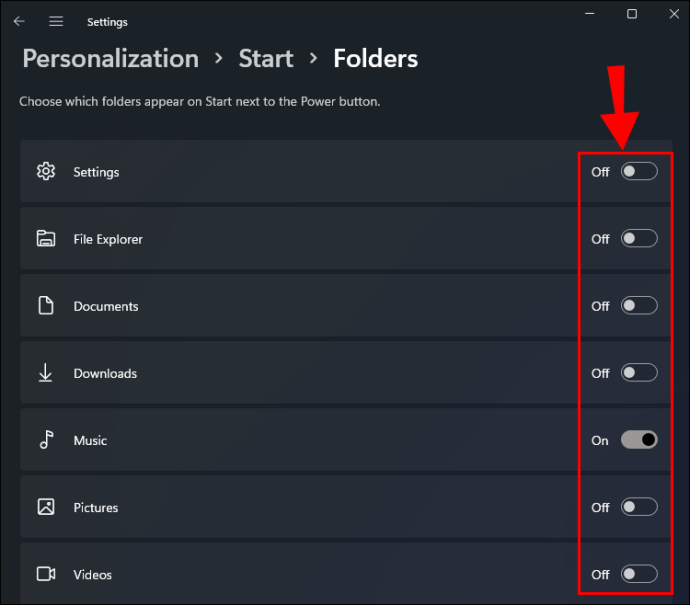This screenshot has height=605, width=690.
Task: Click the Downloads row label
Action: [x=105, y=373]
